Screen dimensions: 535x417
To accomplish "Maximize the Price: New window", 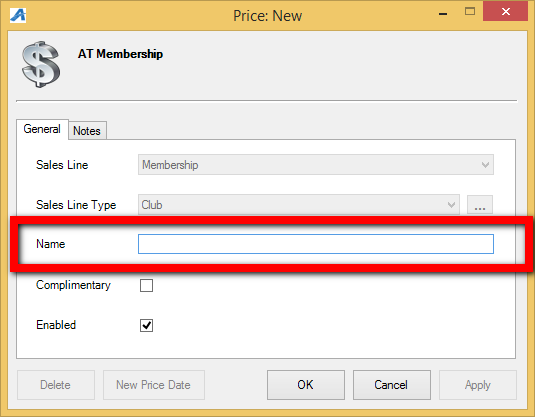I will pyautogui.click(x=470, y=12).
